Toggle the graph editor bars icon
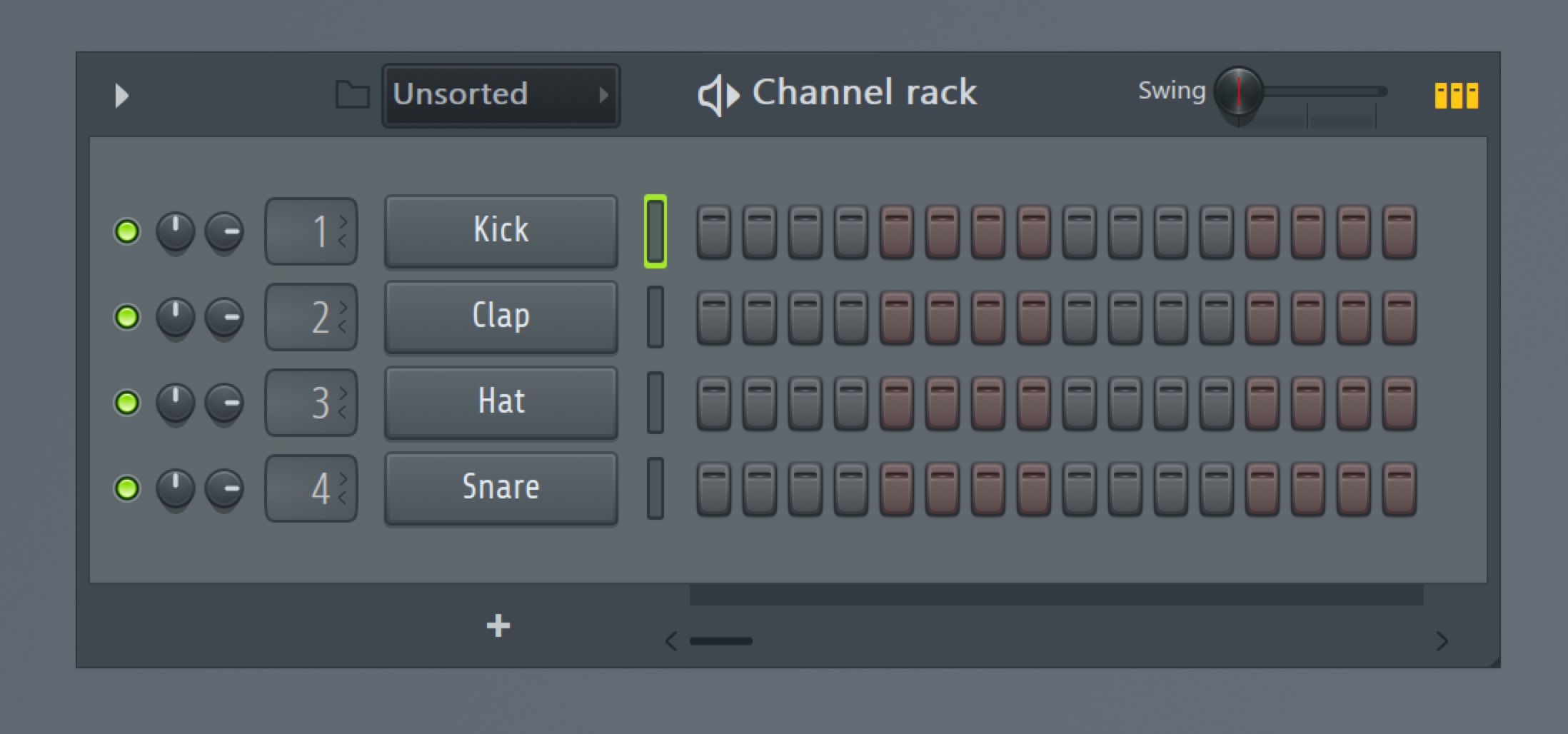This screenshot has height=734, width=1568. [1457, 95]
